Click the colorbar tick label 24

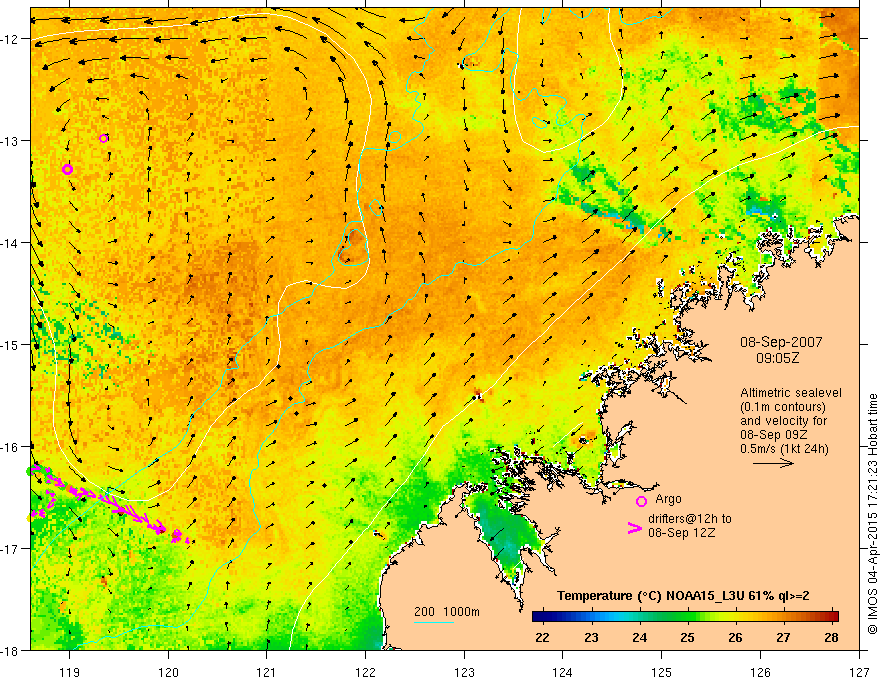point(639,637)
